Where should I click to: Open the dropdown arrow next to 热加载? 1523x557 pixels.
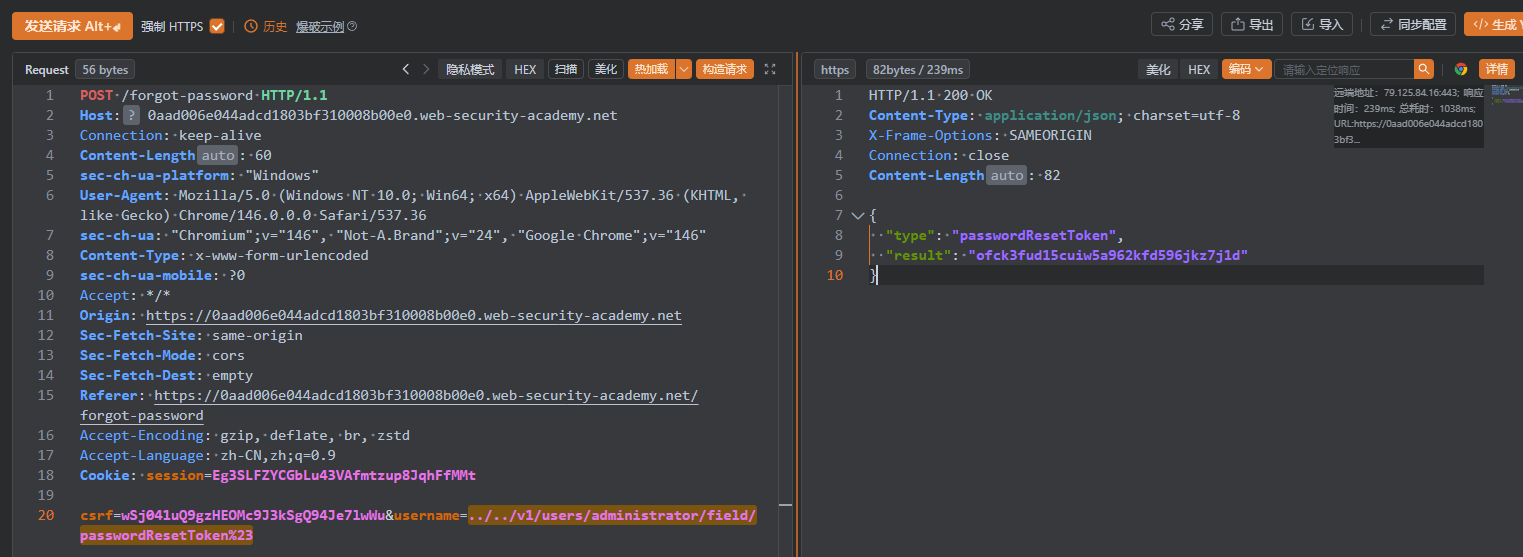point(684,69)
